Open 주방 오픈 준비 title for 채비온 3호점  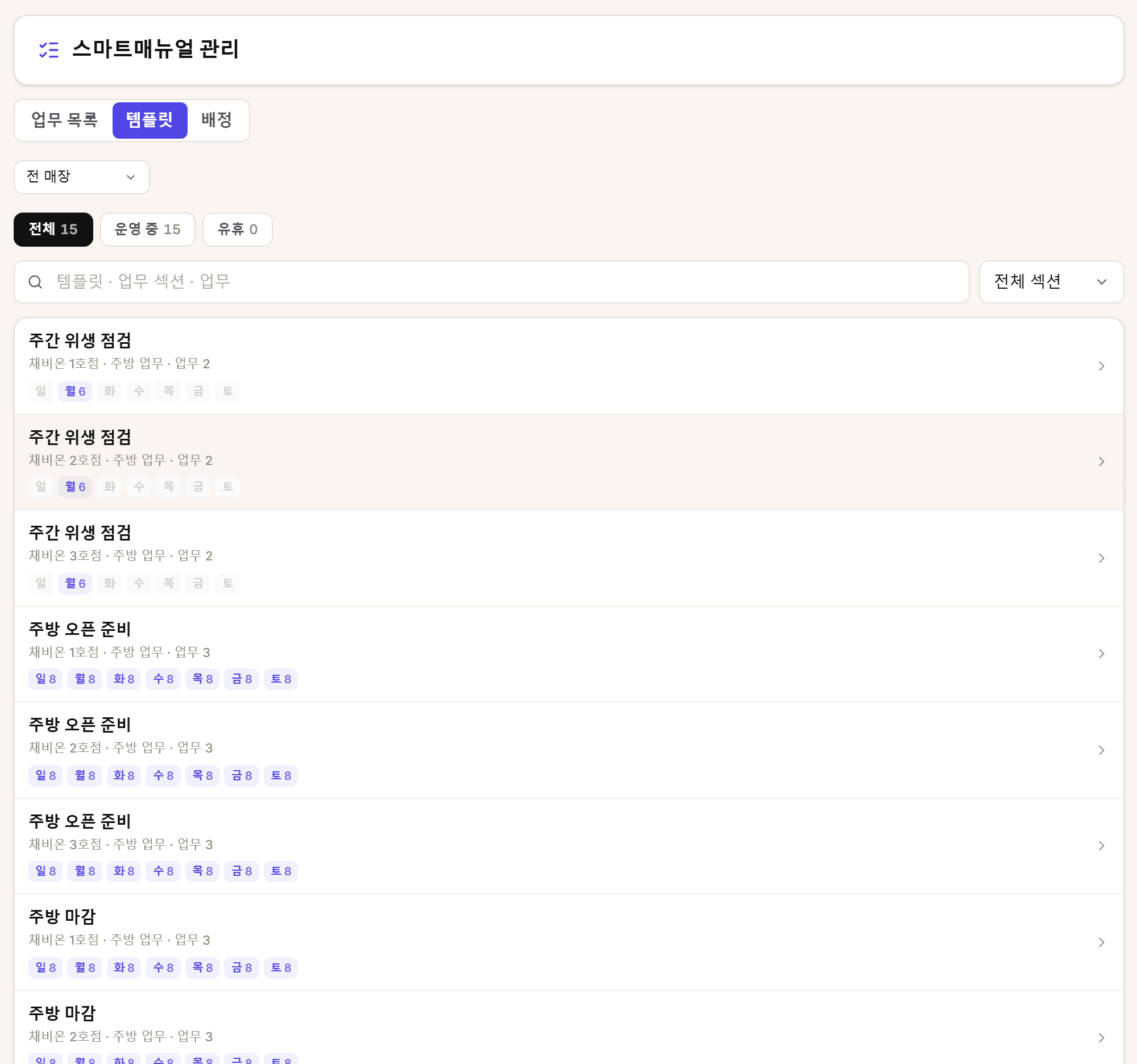click(80, 821)
